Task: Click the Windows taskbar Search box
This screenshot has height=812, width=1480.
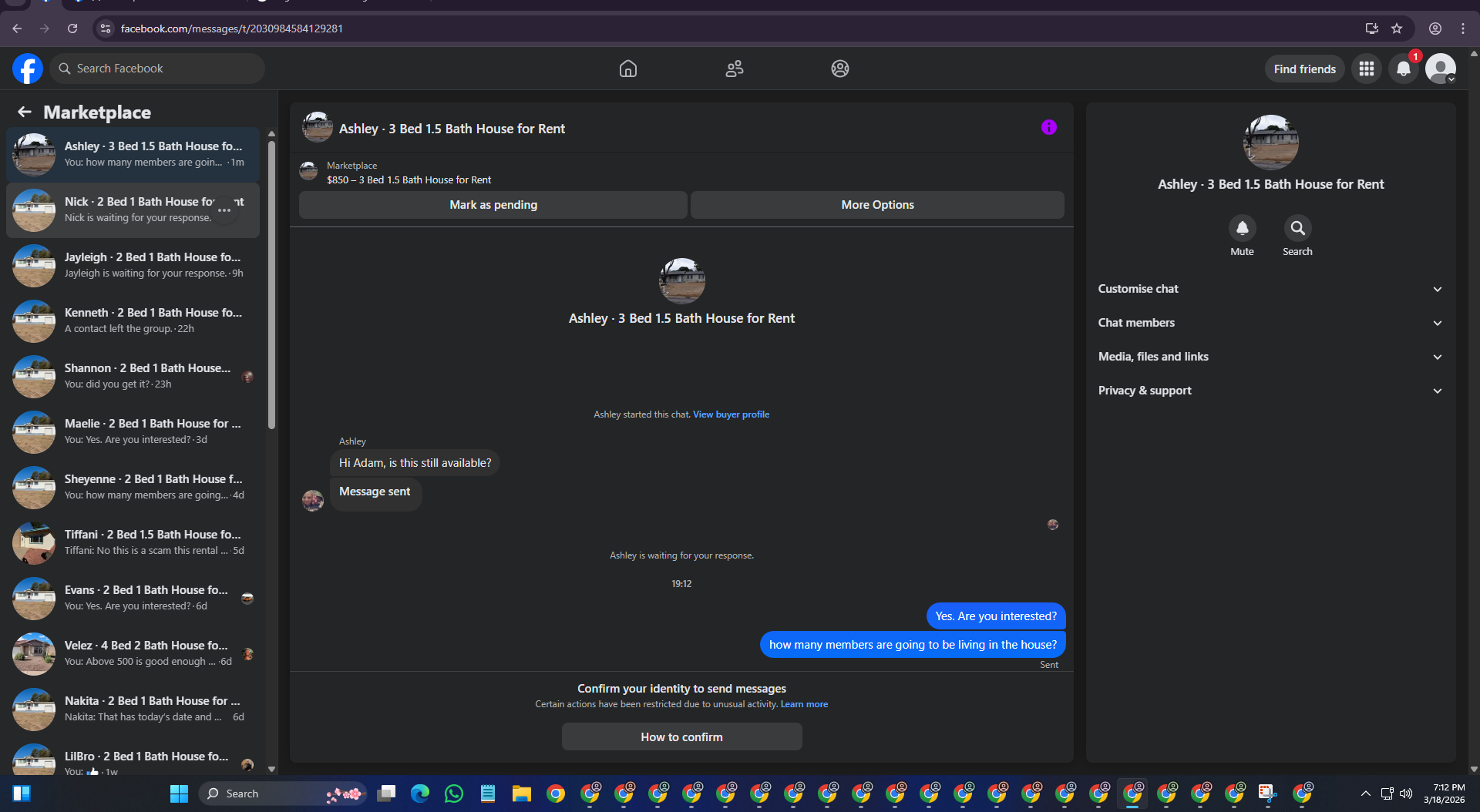Action: [x=281, y=794]
